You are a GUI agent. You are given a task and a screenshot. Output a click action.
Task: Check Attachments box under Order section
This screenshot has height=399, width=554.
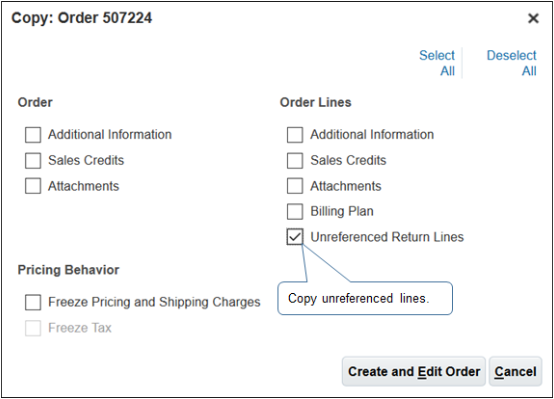(x=33, y=186)
